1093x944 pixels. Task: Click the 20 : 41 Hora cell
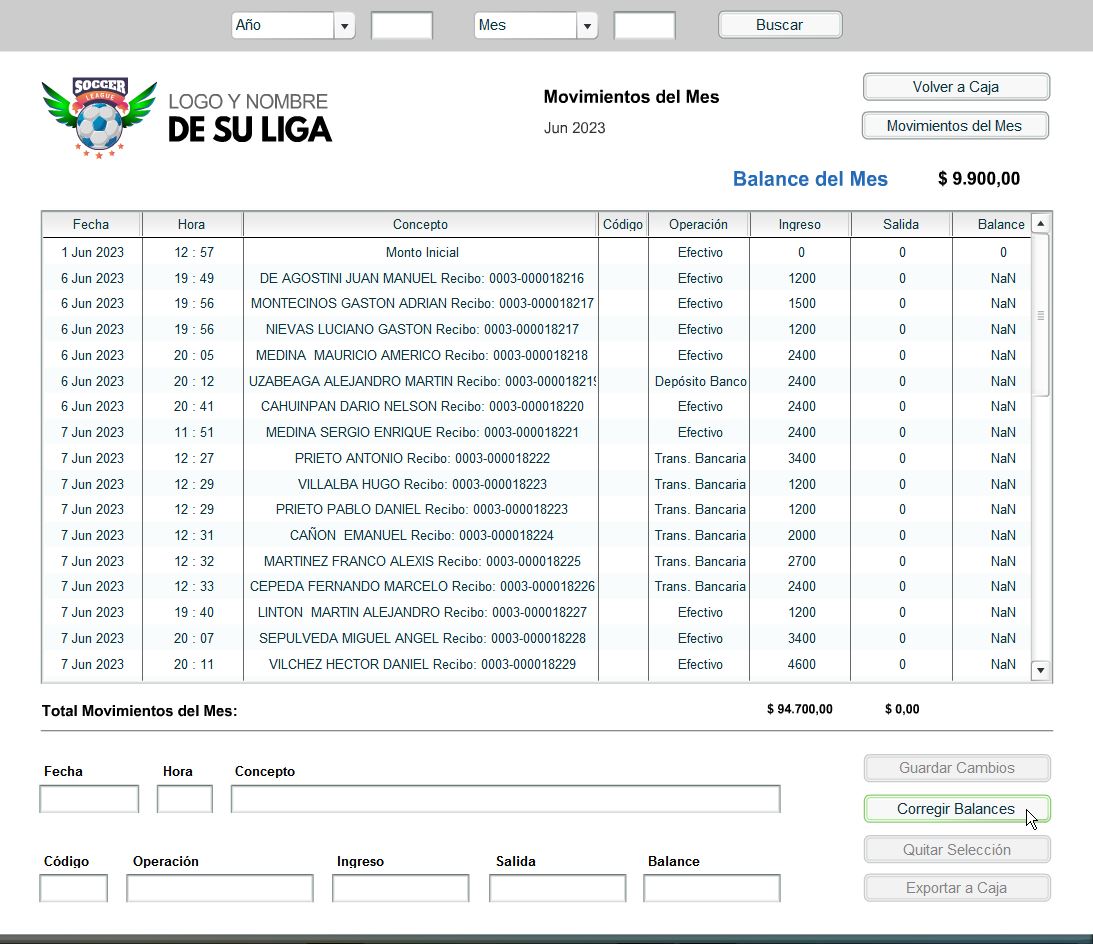[x=194, y=406]
